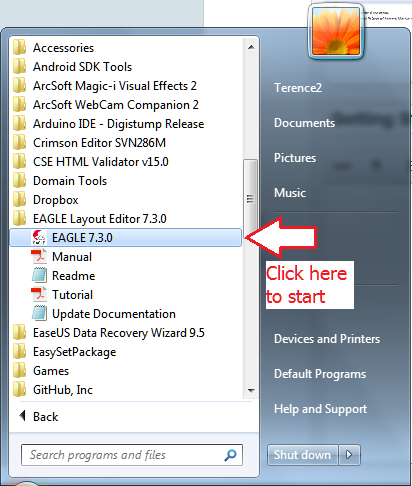Open Terence2 user folder
The image size is (412, 486).
pos(298,88)
